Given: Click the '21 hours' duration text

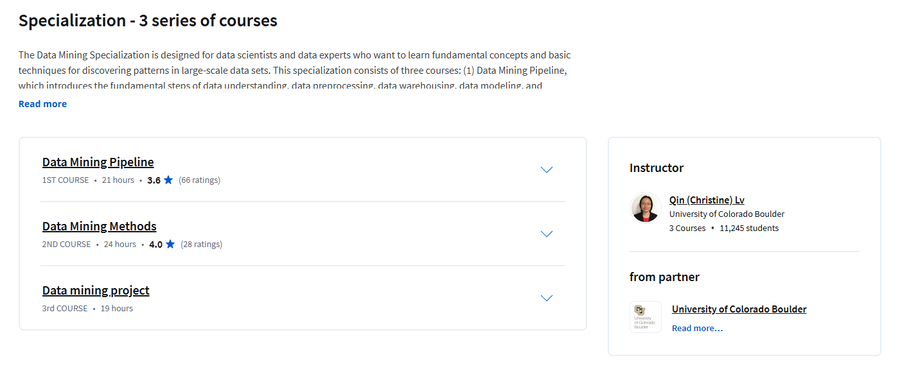Looking at the screenshot, I should click(x=118, y=180).
